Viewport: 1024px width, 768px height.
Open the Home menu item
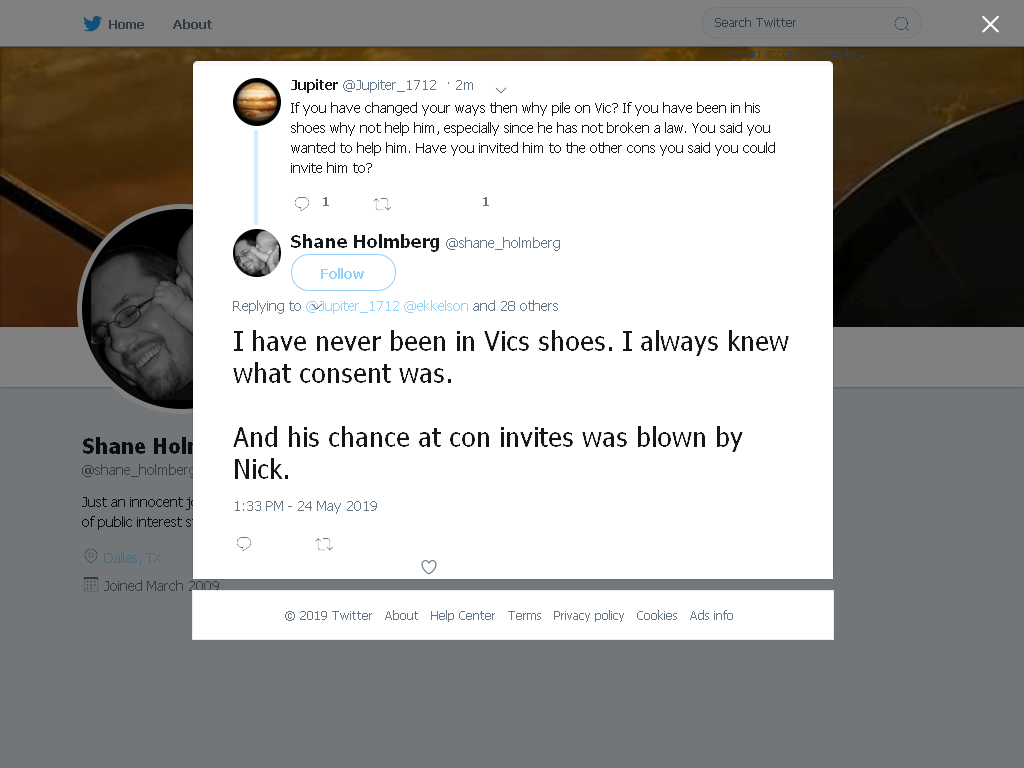tap(126, 24)
